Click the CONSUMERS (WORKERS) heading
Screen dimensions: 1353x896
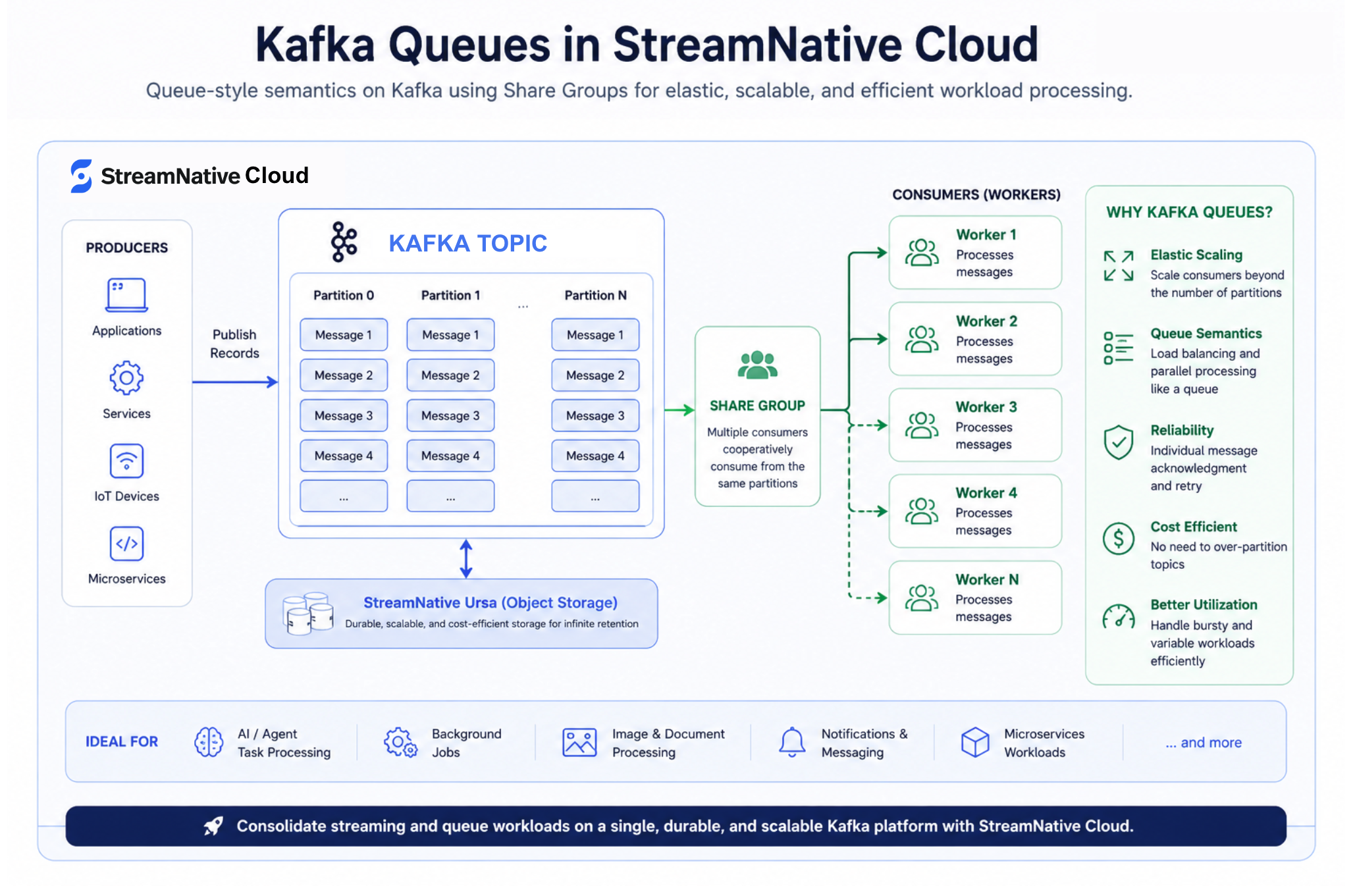pyautogui.click(x=976, y=194)
